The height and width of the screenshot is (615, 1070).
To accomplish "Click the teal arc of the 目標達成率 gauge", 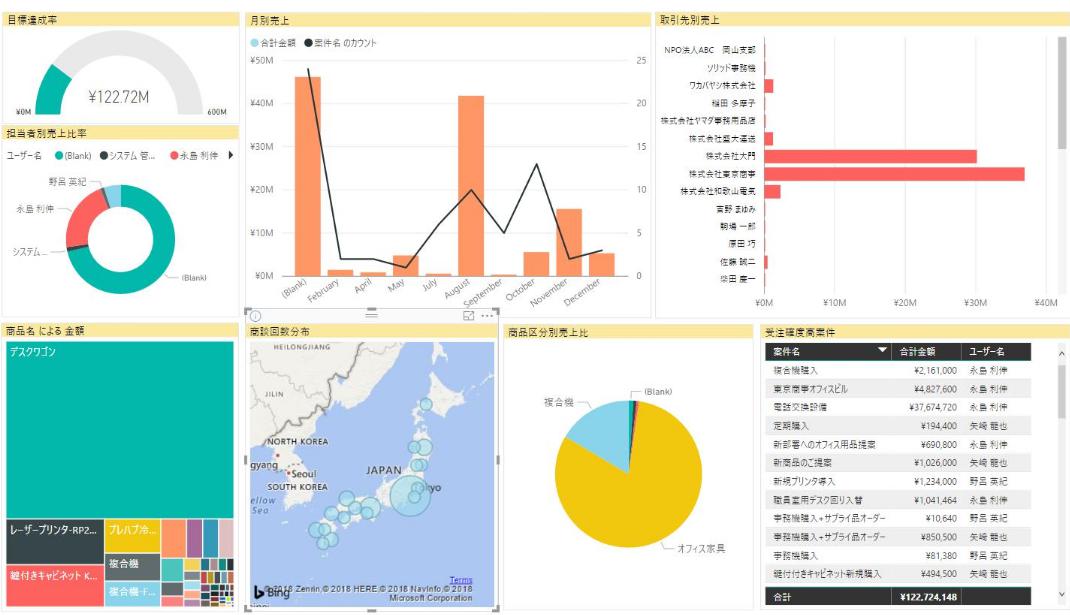I will [x=52, y=89].
